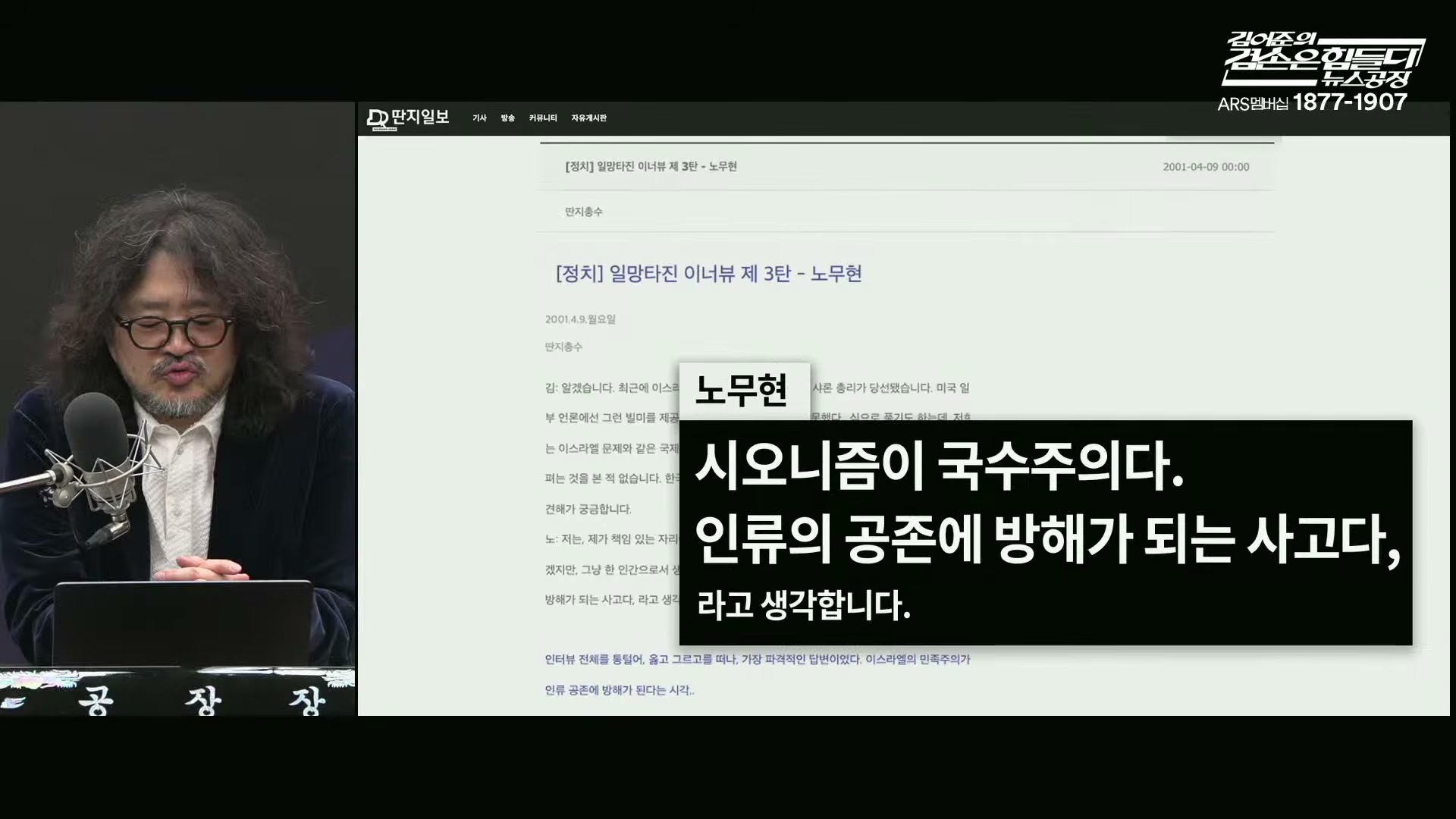Click the 시오니즘이 국수주의다 quote overlay
The image size is (1456, 819).
tap(939, 469)
